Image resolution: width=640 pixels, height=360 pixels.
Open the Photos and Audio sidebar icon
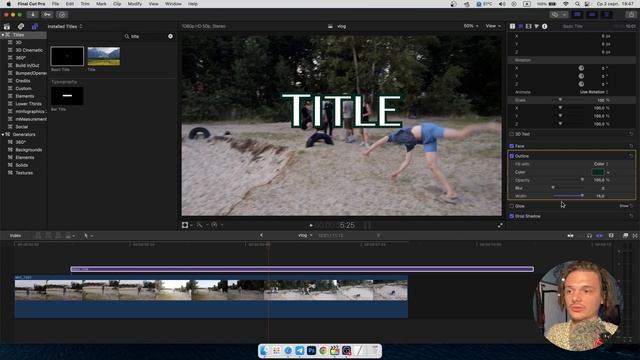[21, 26]
